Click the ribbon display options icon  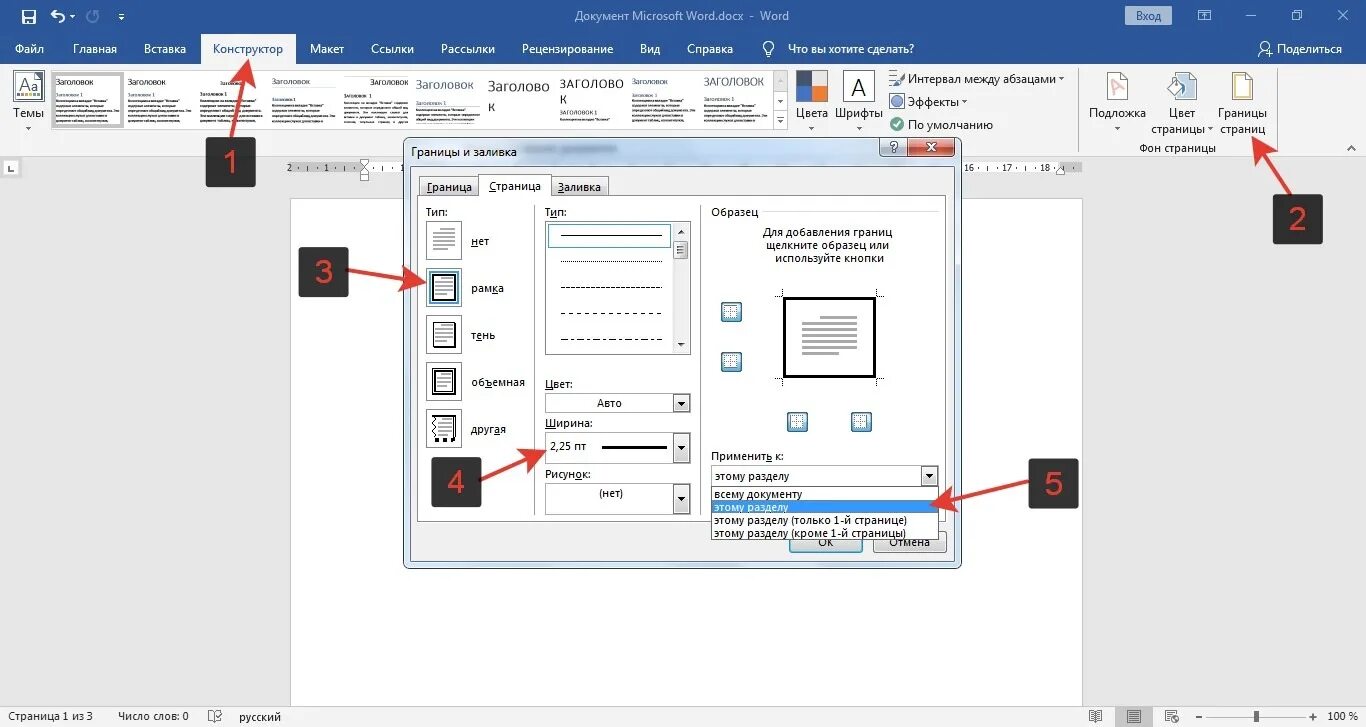[x=1206, y=16]
